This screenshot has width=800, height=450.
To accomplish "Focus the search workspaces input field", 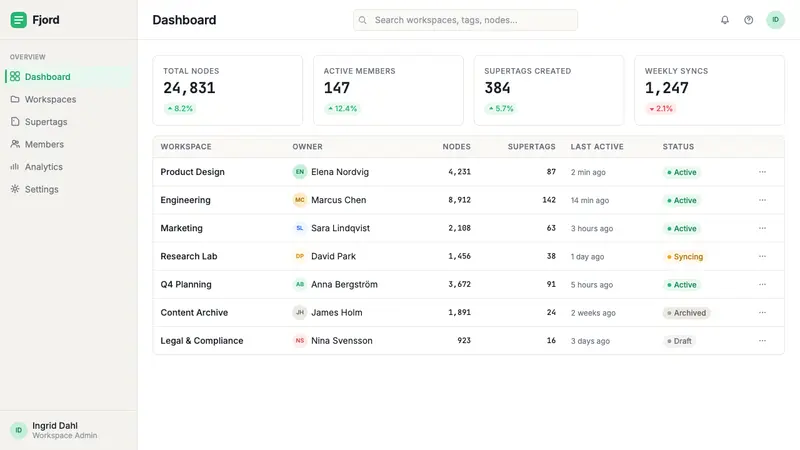I will 465,20.
